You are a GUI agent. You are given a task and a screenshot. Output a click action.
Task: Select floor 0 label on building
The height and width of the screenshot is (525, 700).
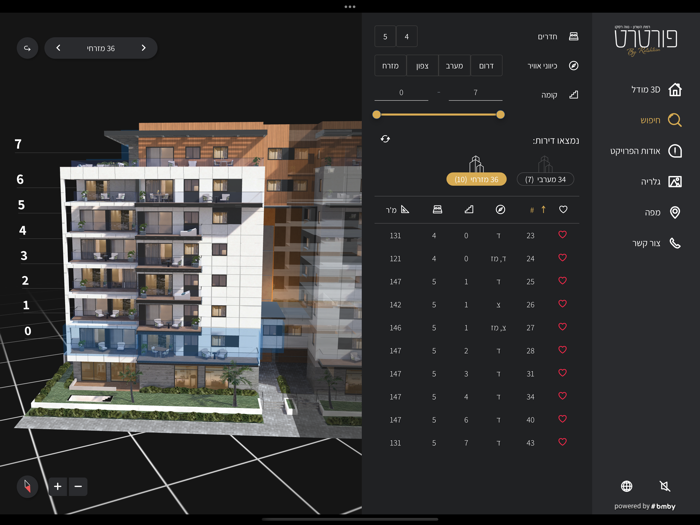coord(28,331)
